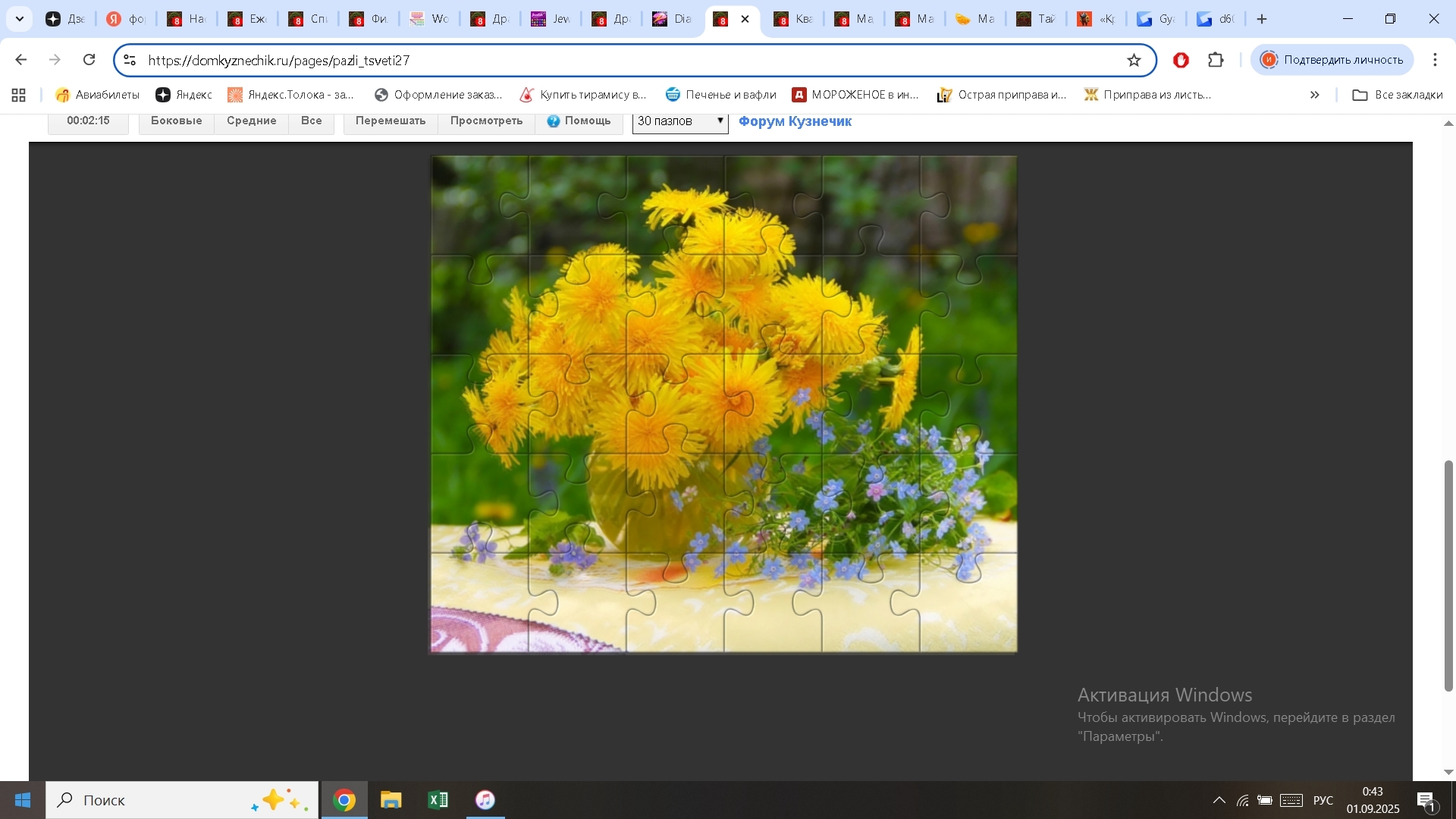Image resolution: width=1456 pixels, height=819 pixels.
Task: Open the 'Авиабилеты' bookmark
Action: 97,95
